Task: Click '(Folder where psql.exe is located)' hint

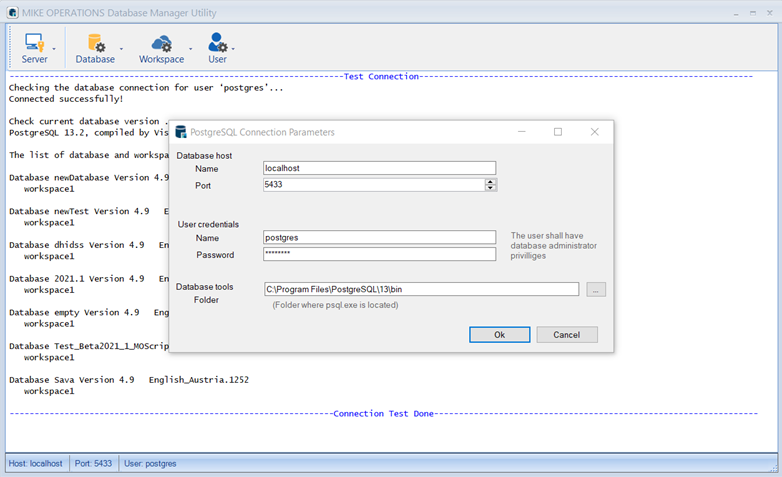Action: (335, 305)
